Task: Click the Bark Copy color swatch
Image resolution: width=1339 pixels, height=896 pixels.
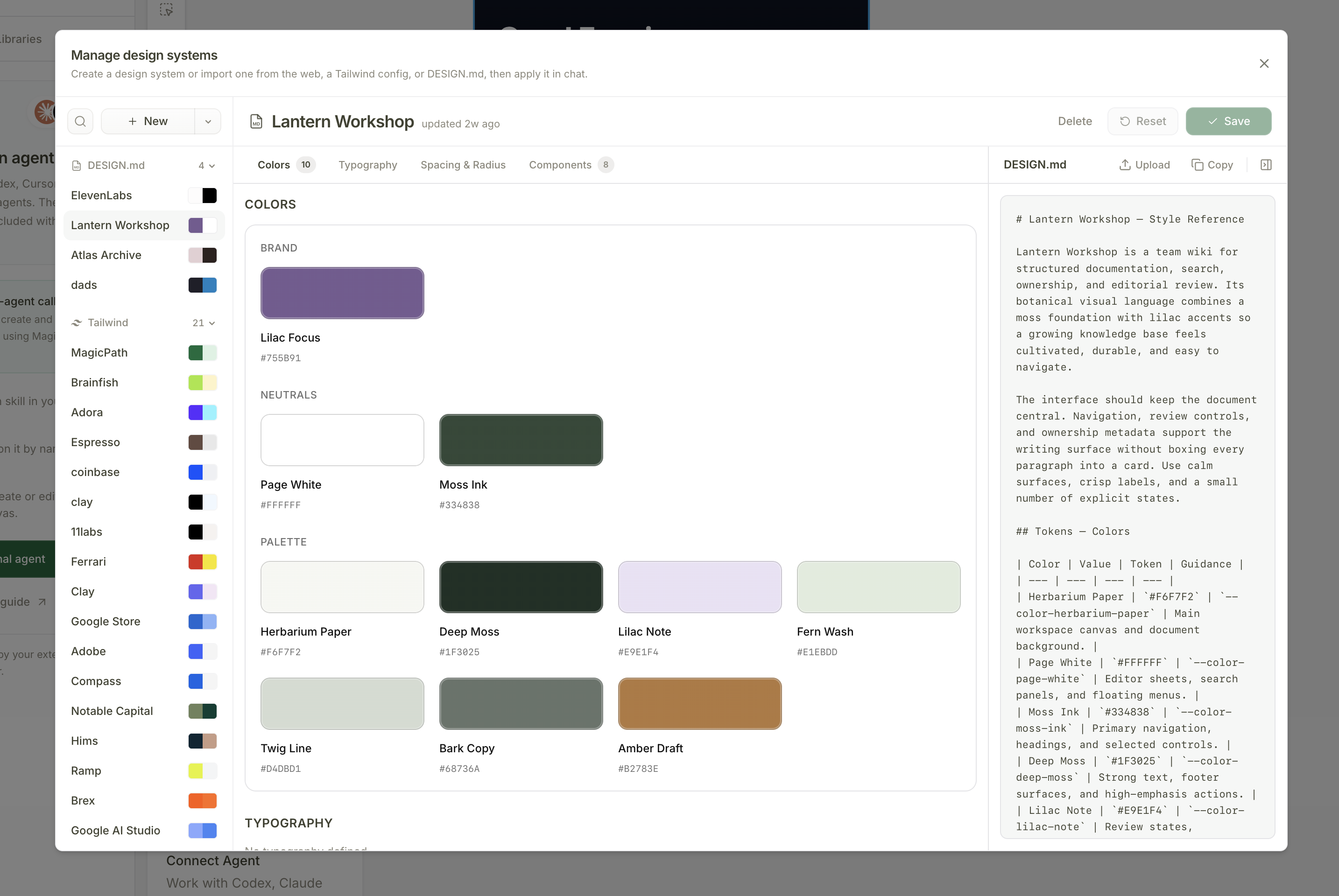Action: (x=521, y=703)
